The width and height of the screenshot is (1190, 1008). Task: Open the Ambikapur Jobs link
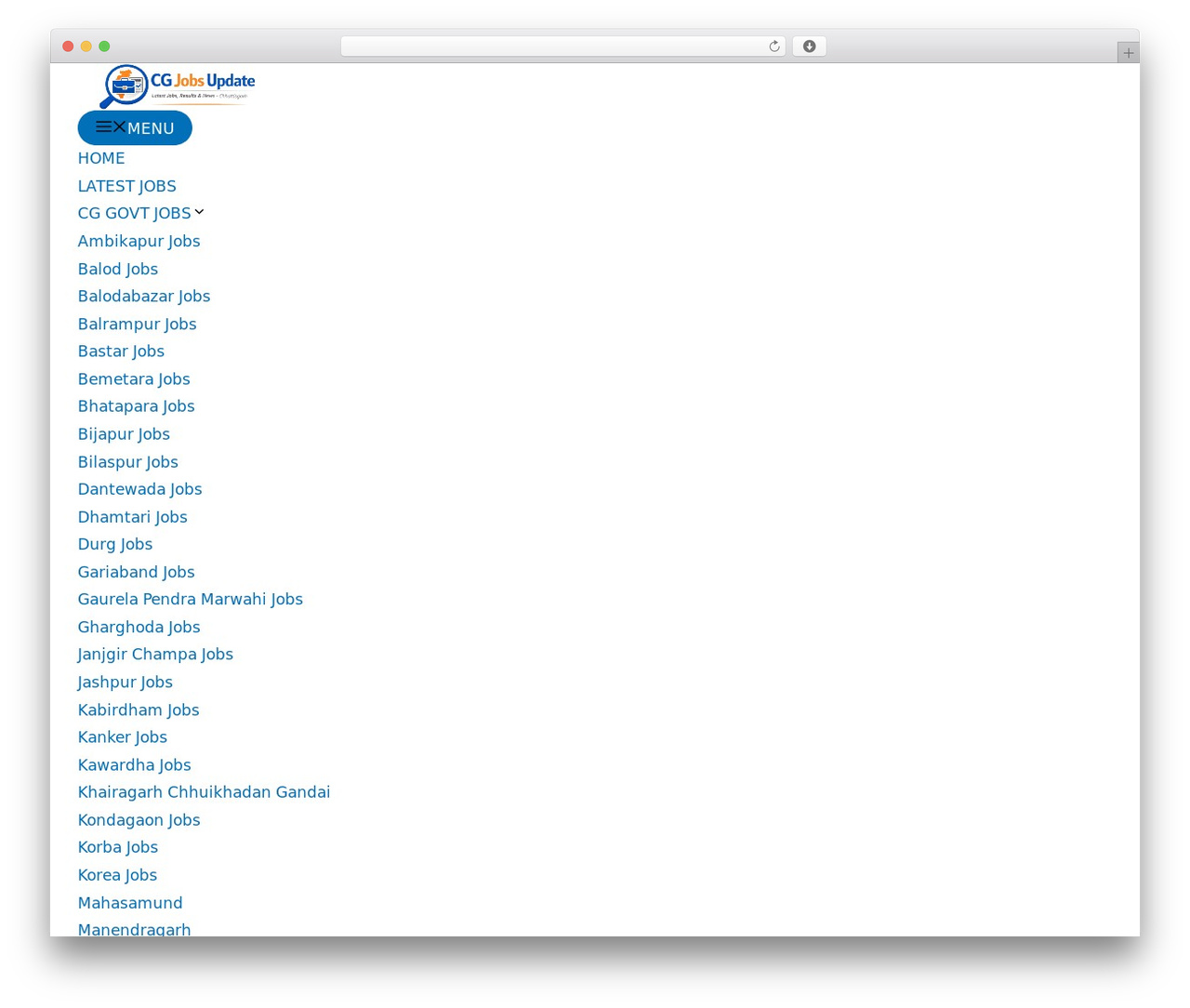click(x=139, y=241)
